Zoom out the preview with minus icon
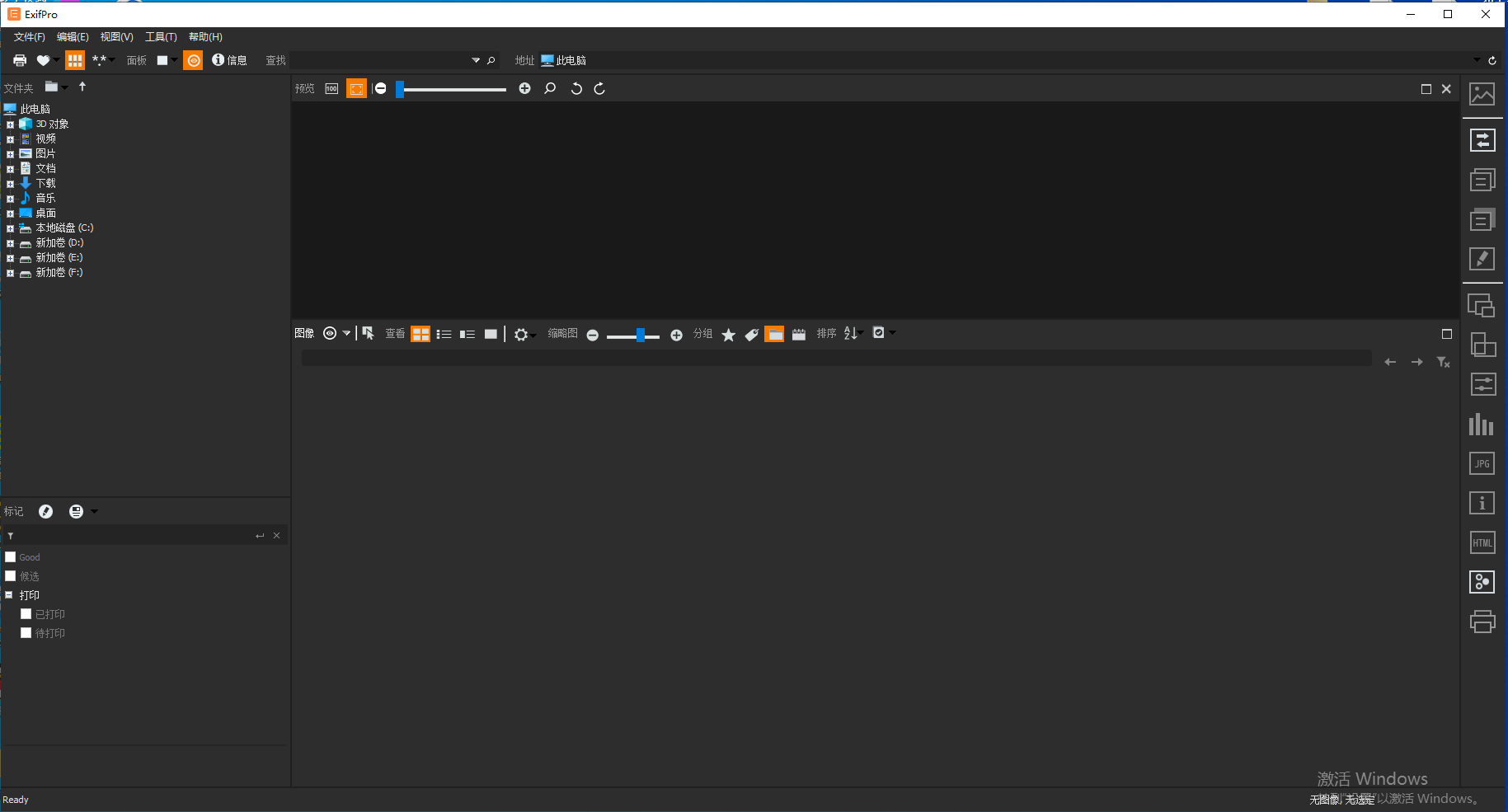This screenshot has width=1508, height=812. (380, 88)
